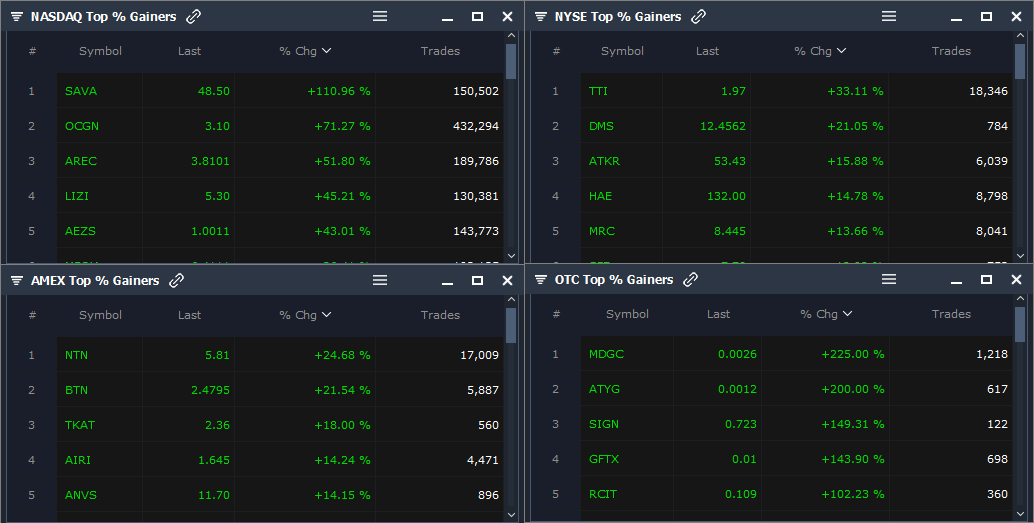Click the +110.96 % change value
Viewport: 1034px width, 523px height.
pos(339,91)
